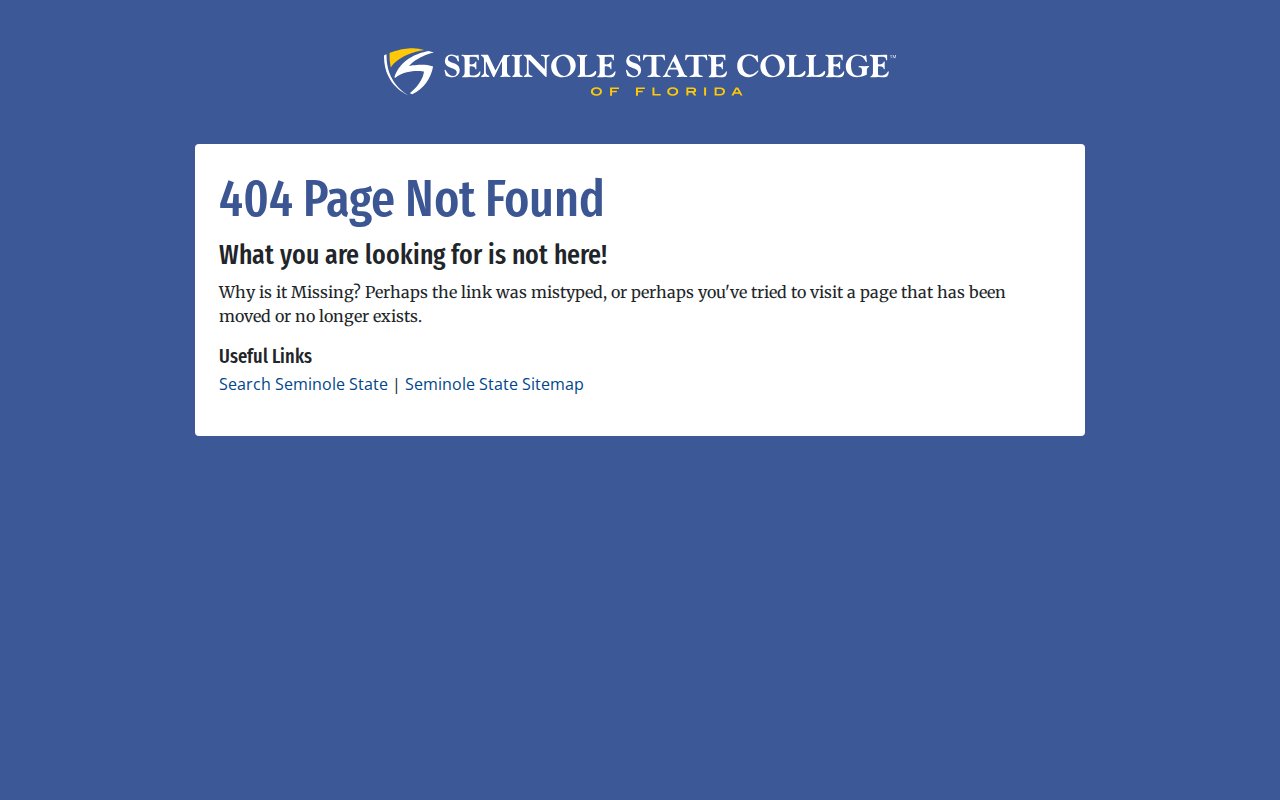Click the word COLLEGE in the logo

click(x=812, y=66)
